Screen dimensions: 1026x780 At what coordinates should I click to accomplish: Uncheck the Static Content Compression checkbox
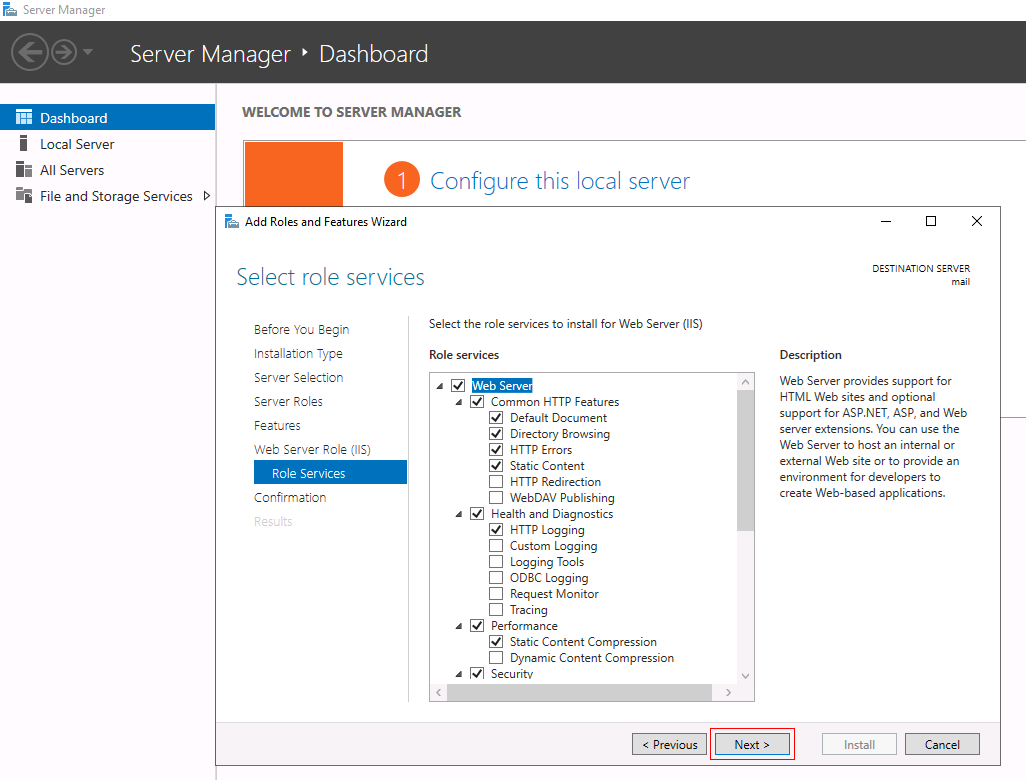pos(496,641)
